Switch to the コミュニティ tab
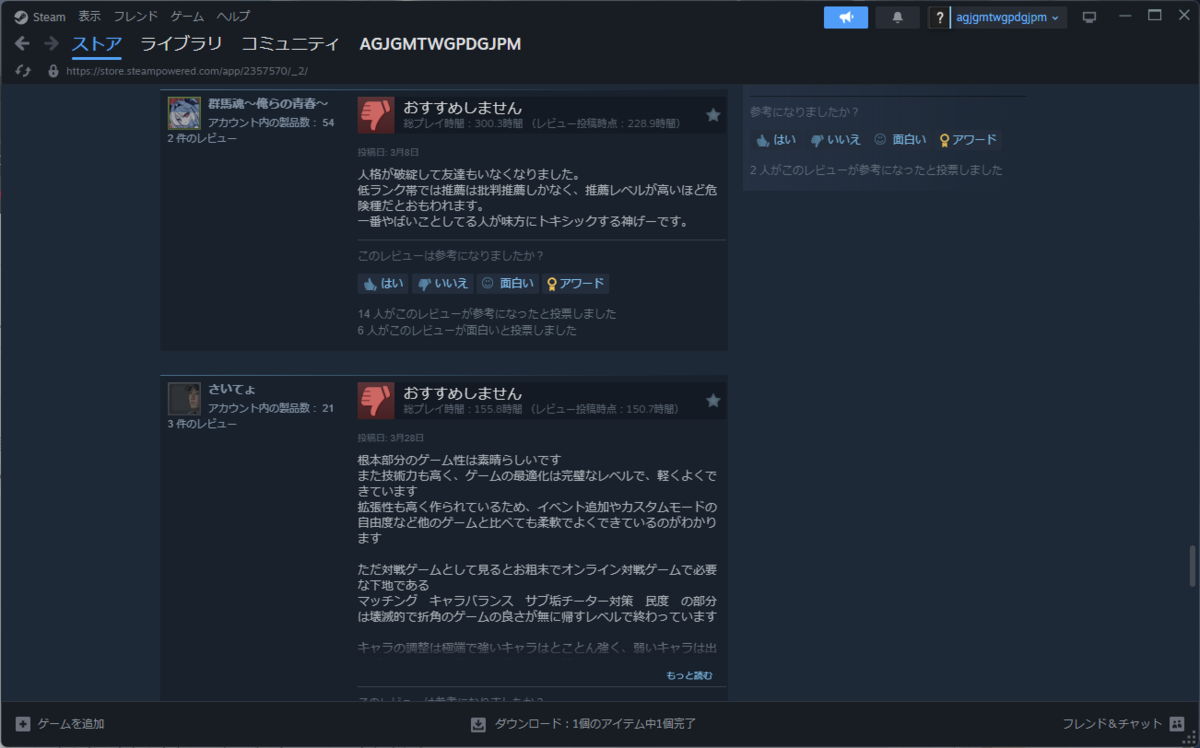Viewport: 1200px width, 748px height. [290, 44]
